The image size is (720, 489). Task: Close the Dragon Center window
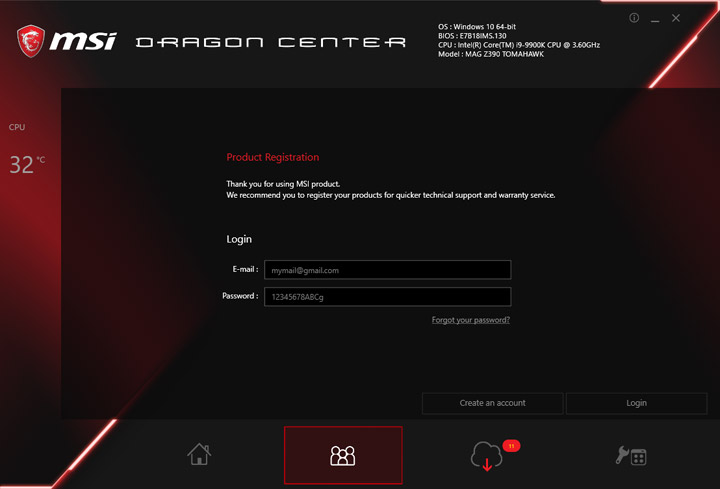click(x=676, y=18)
